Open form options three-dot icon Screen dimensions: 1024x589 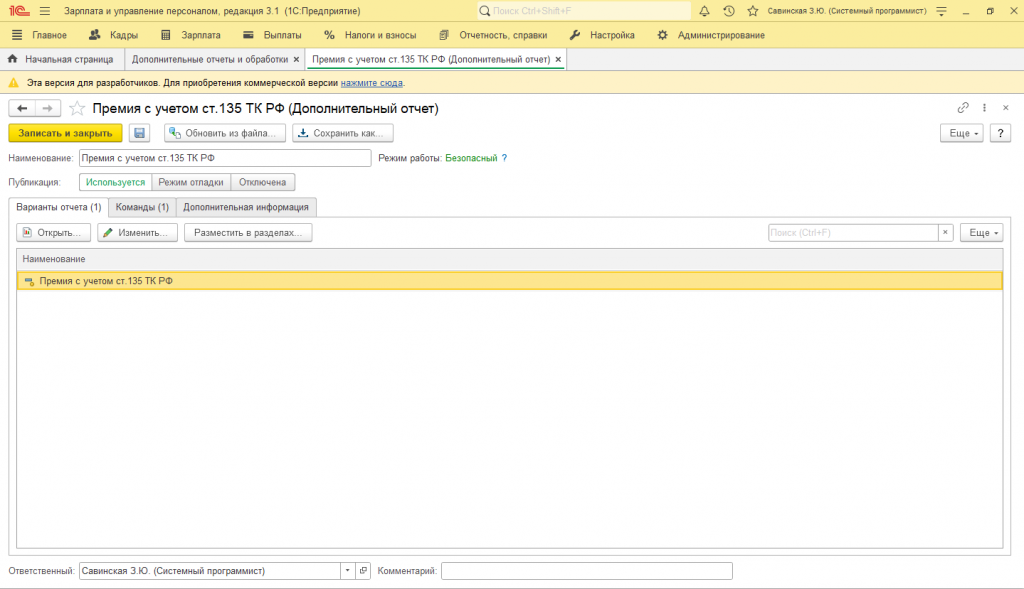[984, 108]
